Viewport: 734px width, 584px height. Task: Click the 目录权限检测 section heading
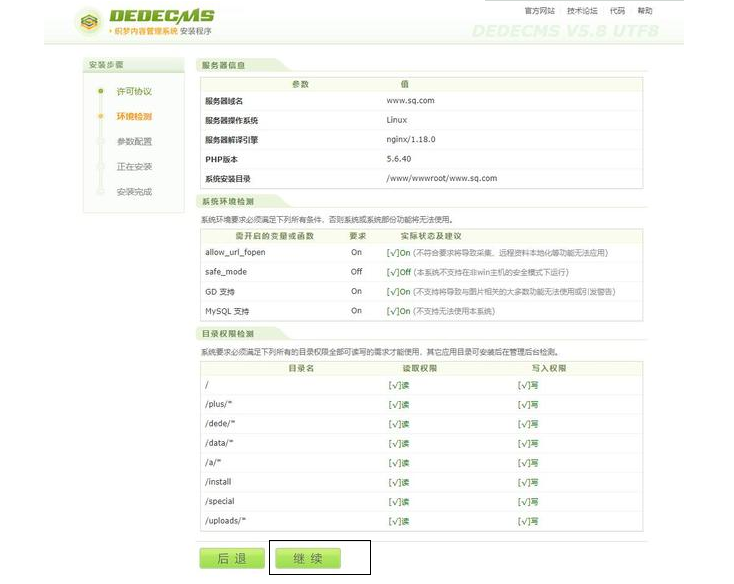coord(228,334)
